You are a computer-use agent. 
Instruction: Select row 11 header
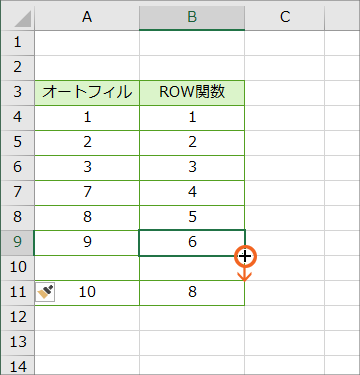coord(17,293)
